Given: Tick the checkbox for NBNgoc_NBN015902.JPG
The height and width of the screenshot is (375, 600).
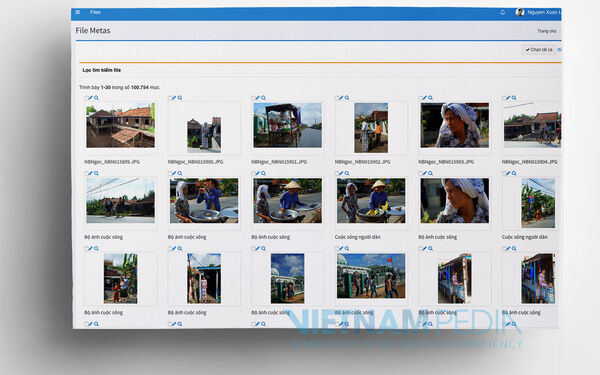Looking at the screenshot, I should coord(337,98).
